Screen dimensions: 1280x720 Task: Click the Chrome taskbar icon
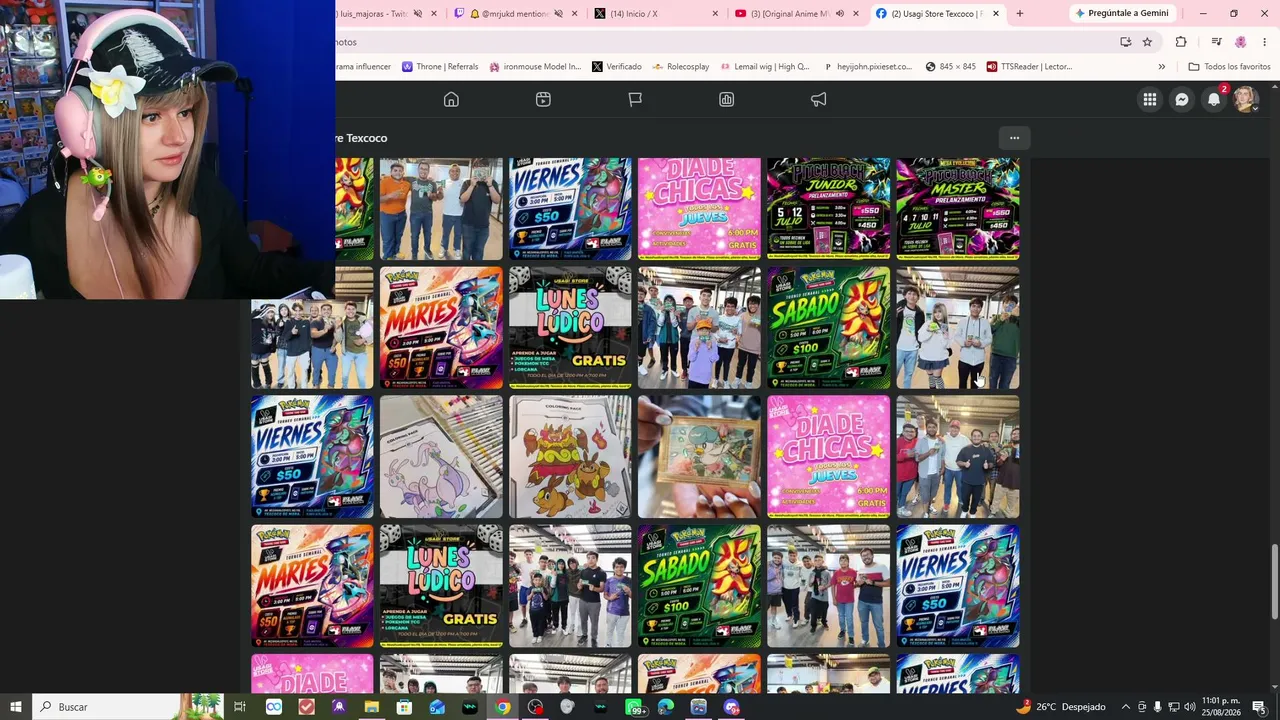502,707
